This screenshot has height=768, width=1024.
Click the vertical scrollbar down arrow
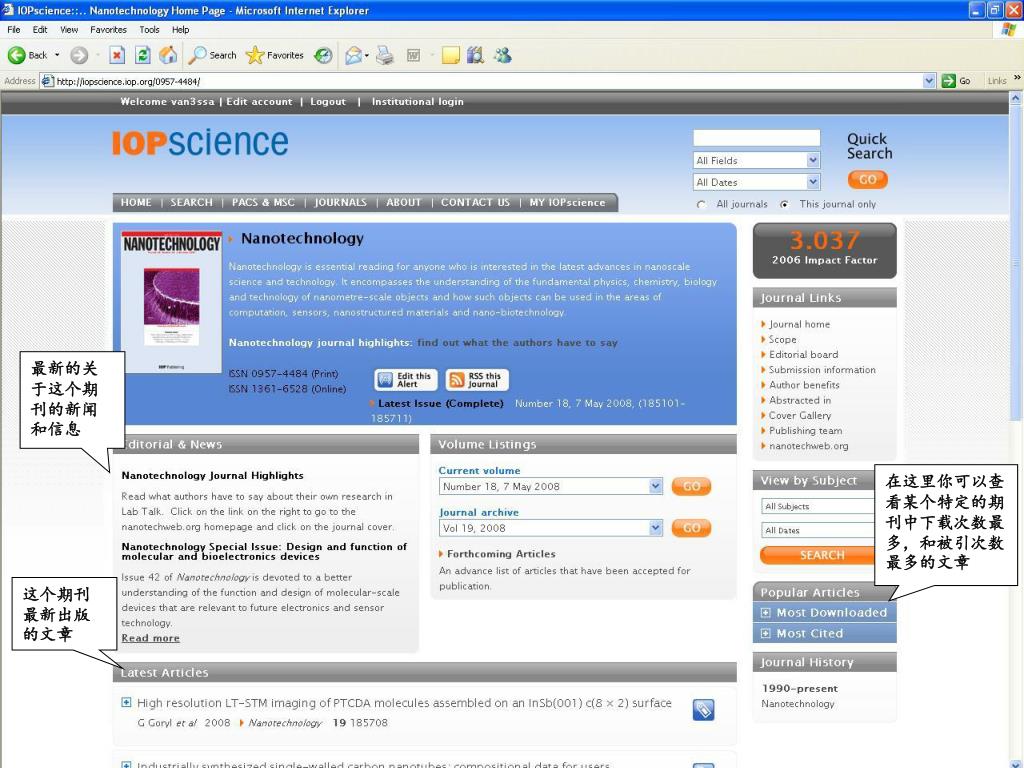pyautogui.click(x=1016, y=762)
